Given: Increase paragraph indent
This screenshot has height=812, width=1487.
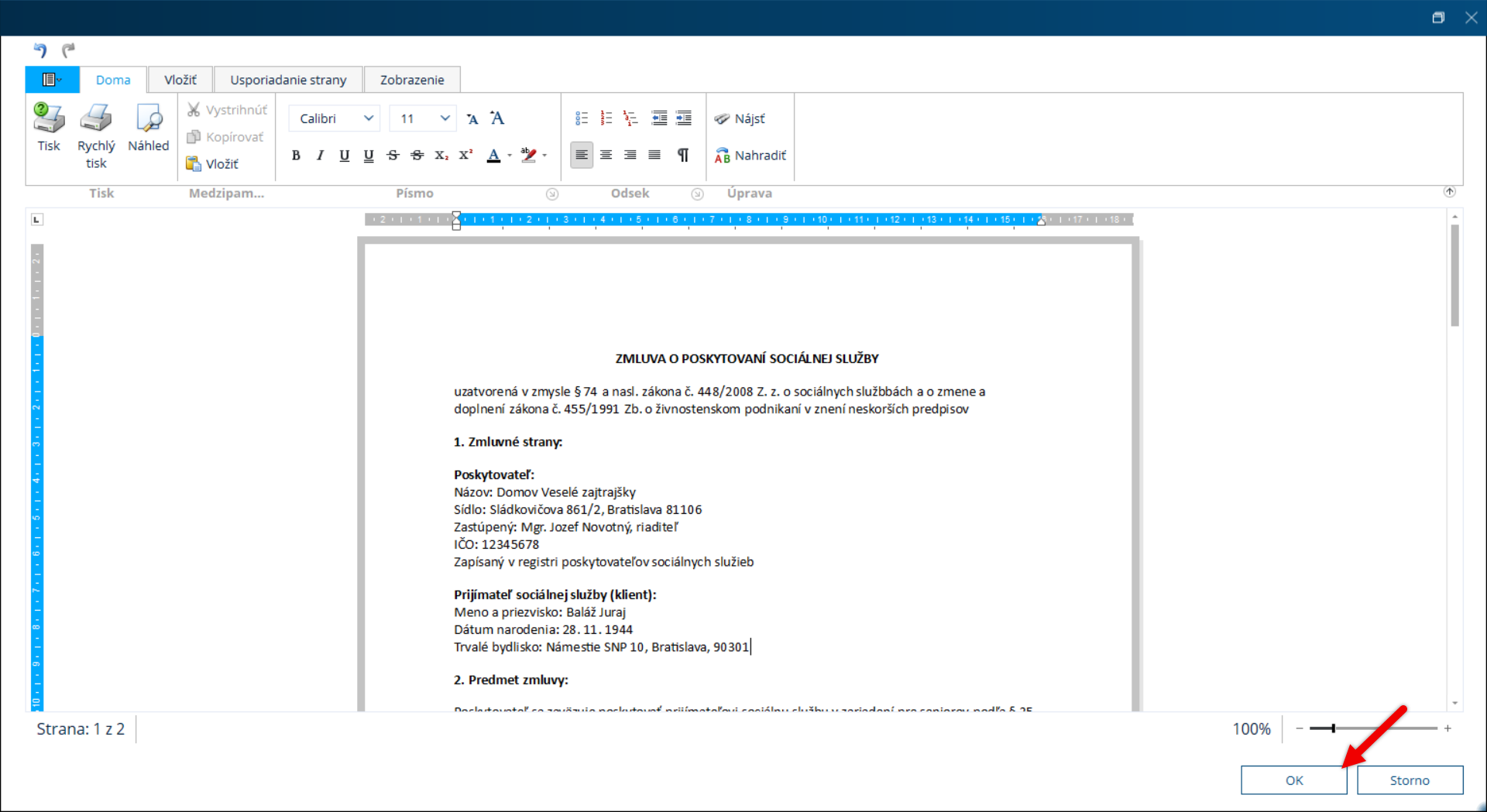Looking at the screenshot, I should point(684,118).
